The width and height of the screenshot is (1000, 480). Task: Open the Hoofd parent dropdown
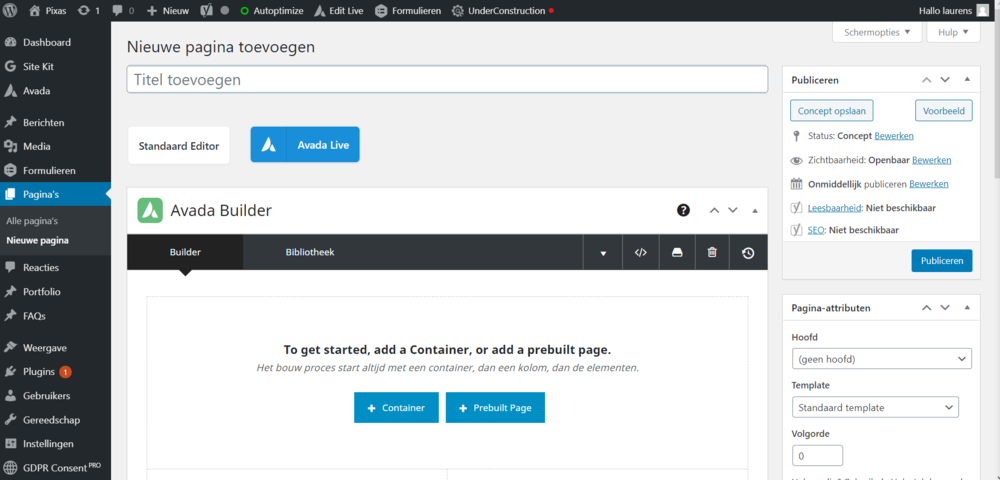(881, 359)
